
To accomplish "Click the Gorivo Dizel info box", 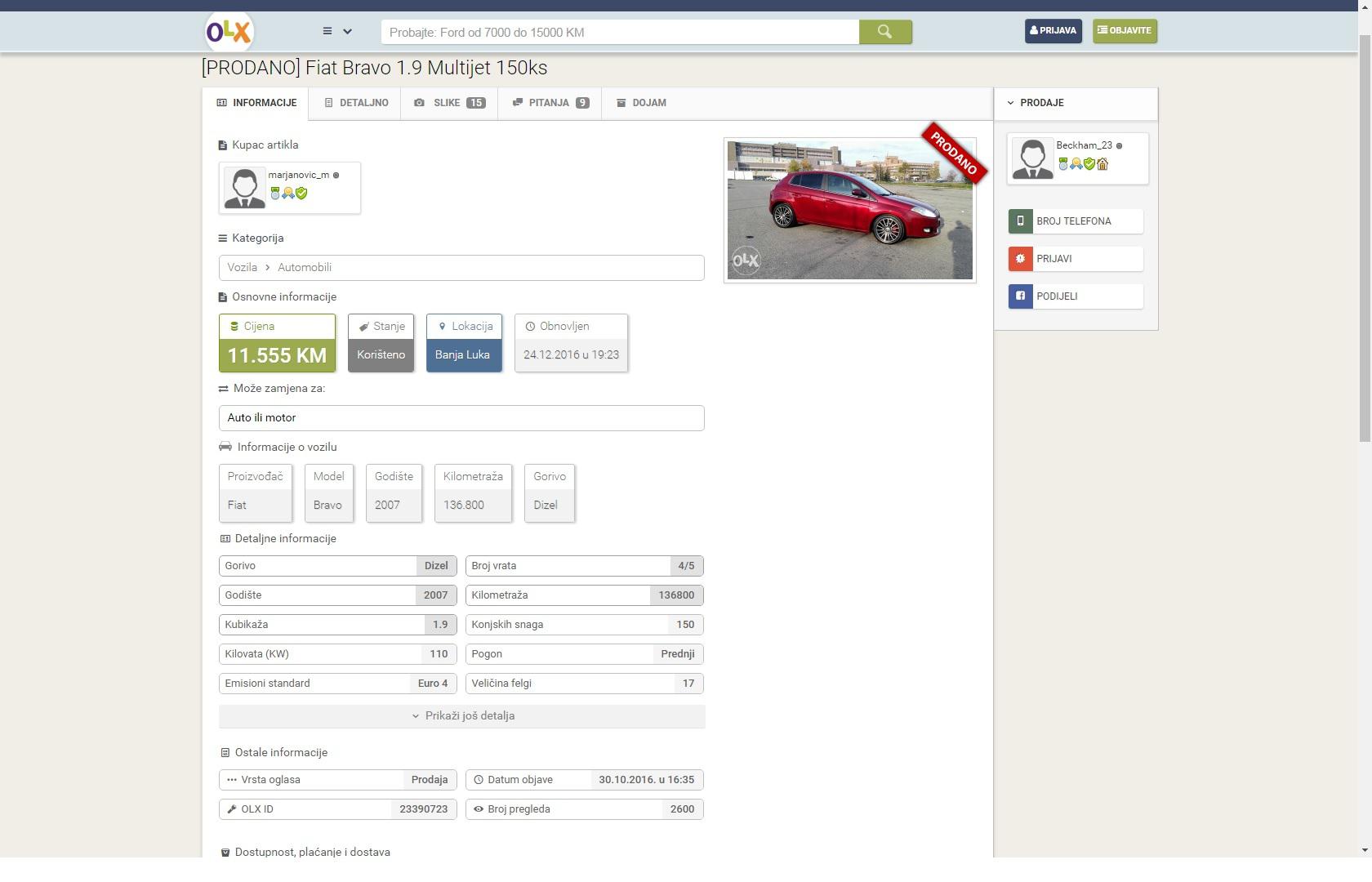I will pos(549,493).
